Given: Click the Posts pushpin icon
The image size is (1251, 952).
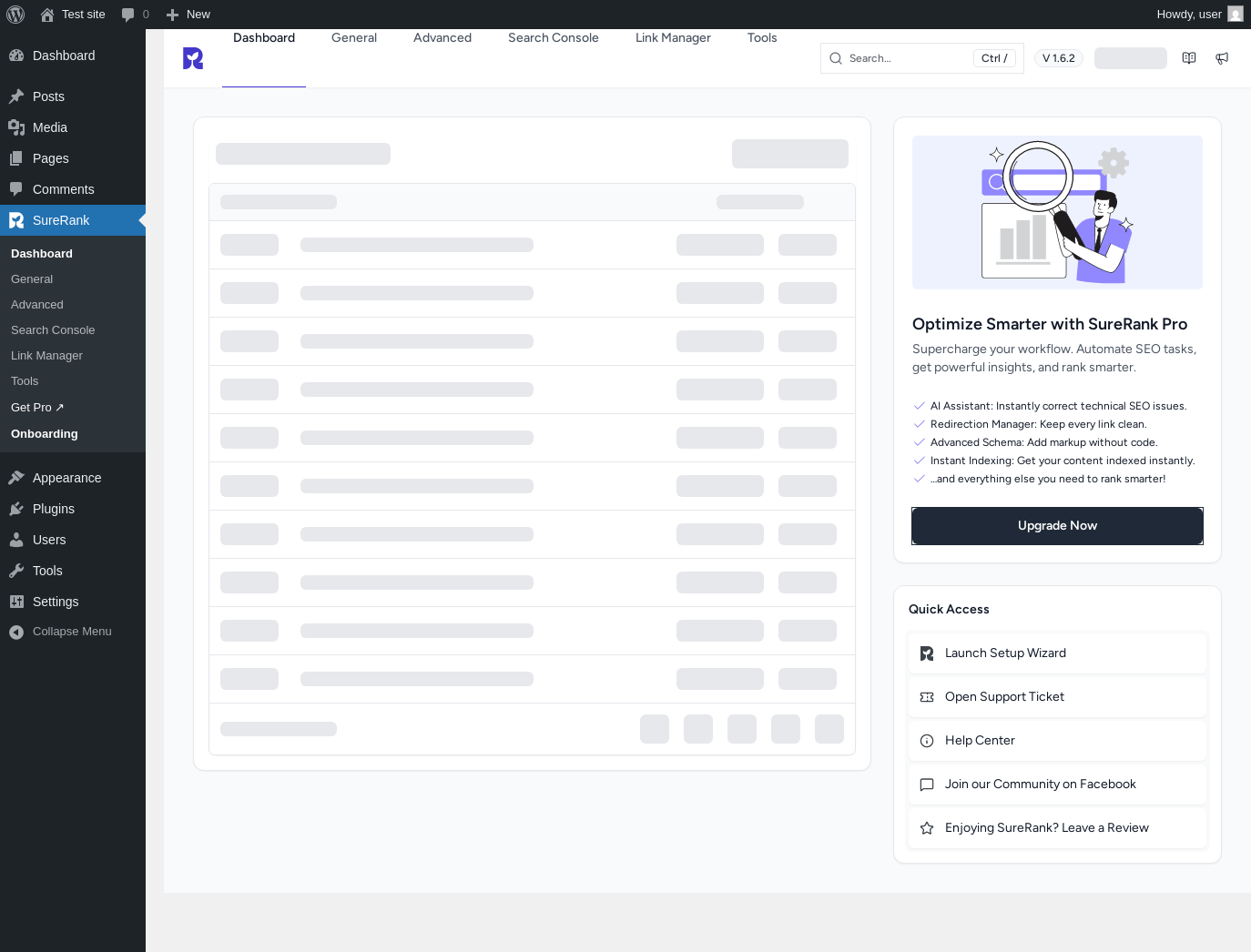Looking at the screenshot, I should click(16, 96).
